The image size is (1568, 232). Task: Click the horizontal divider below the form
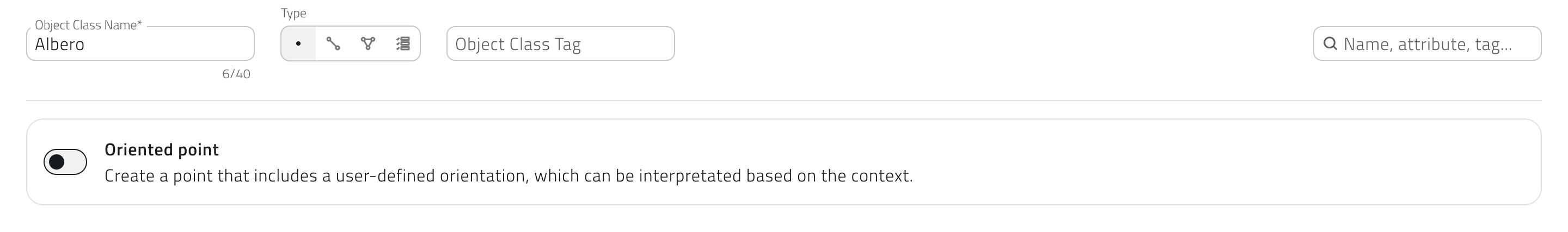[x=784, y=100]
